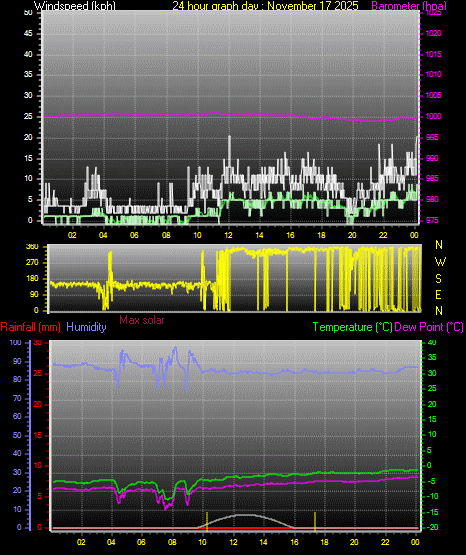Viewport: 466px width, 555px height.
Task: Click the 22 hour label under bottom graph
Action: point(385,542)
